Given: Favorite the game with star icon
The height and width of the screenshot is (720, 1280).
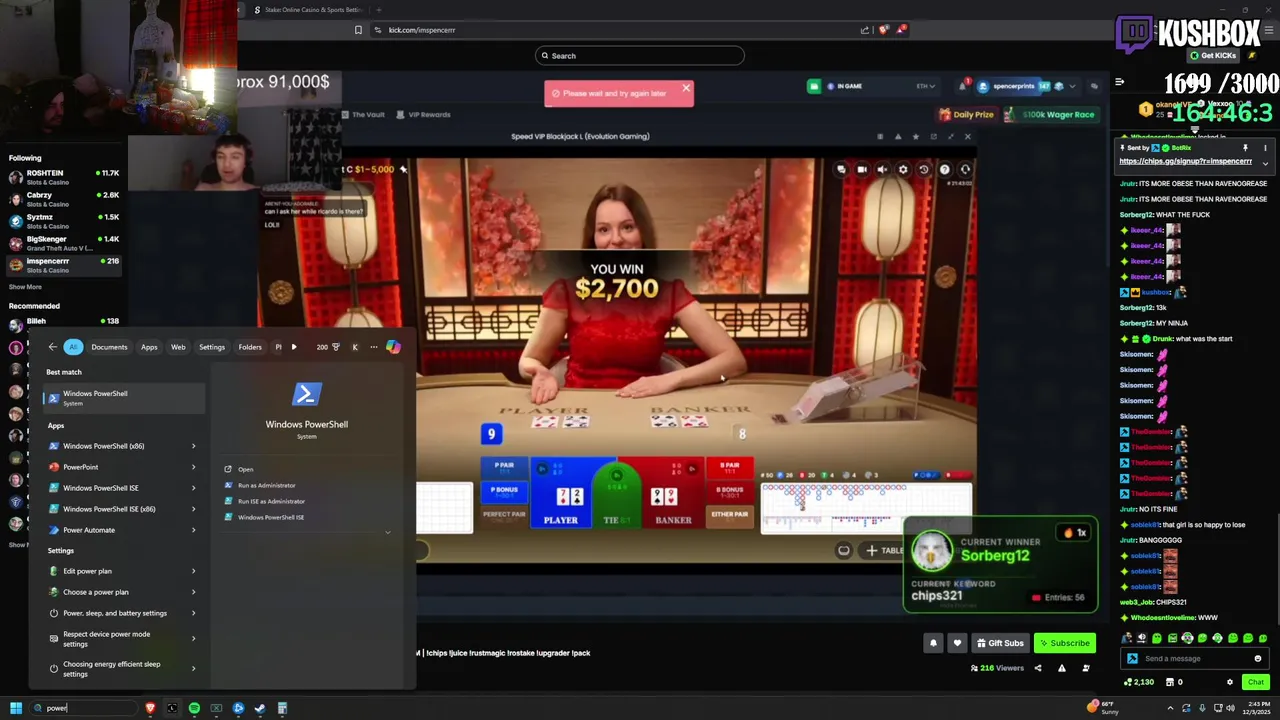Looking at the screenshot, I should pyautogui.click(x=915, y=136).
